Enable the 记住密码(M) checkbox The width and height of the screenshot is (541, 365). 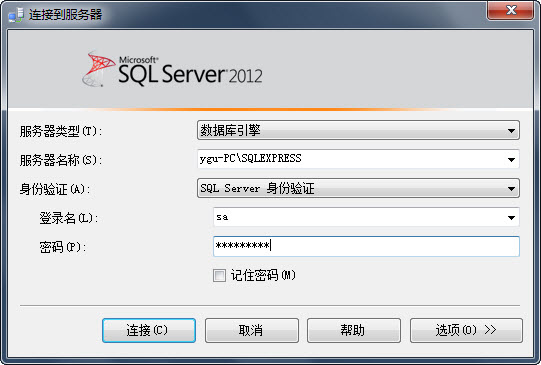[219, 275]
